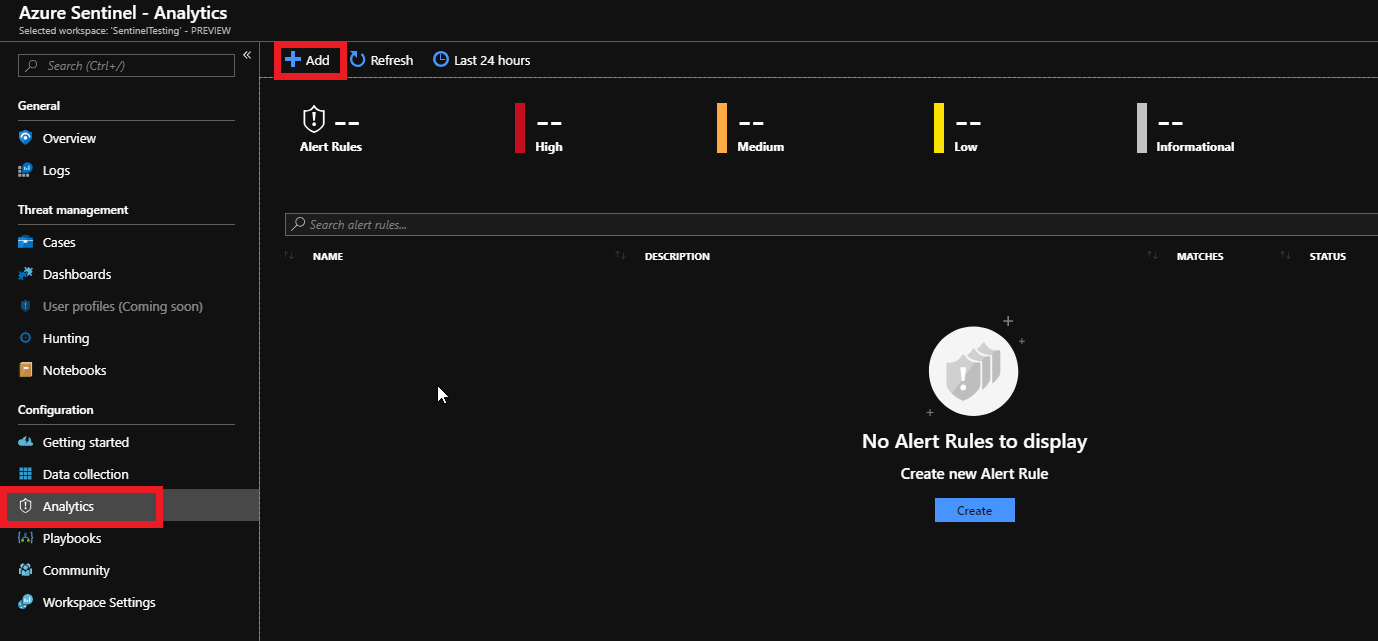Click the DESCRIPTION column header text
Viewport: 1378px width, 641px height.
click(x=677, y=256)
